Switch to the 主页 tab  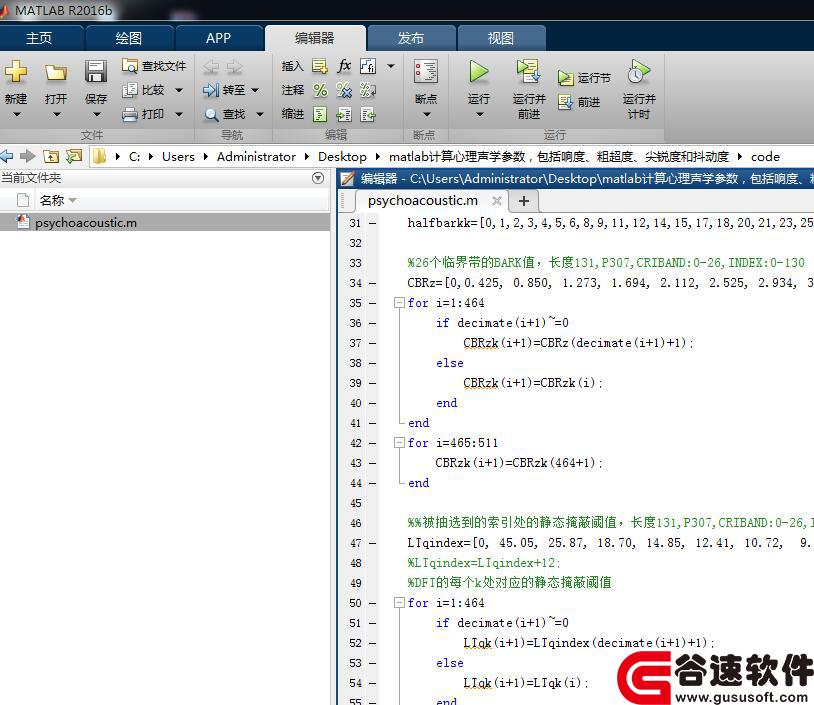pos(39,38)
